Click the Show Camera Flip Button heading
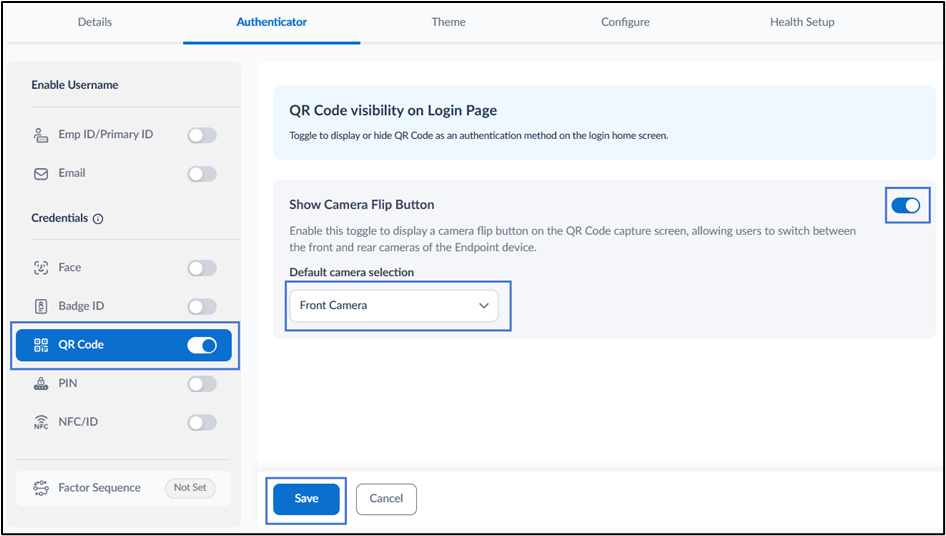Screen dimensions: 946x536 (x=362, y=205)
